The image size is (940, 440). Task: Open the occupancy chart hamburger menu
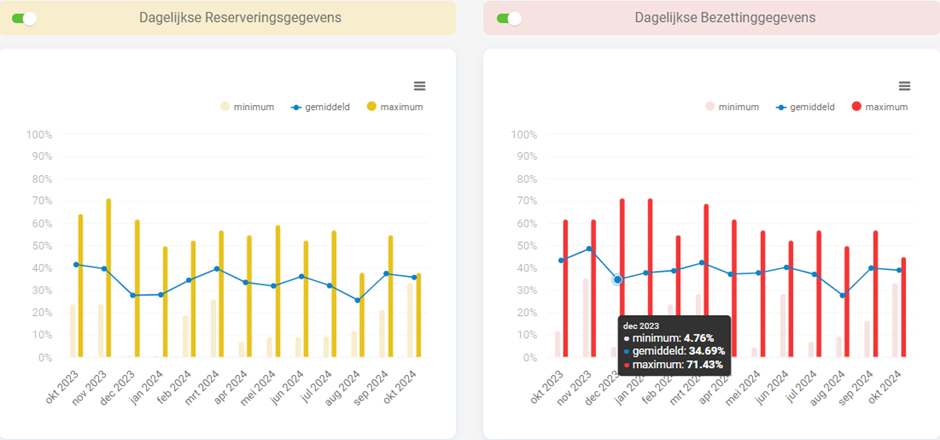point(904,86)
